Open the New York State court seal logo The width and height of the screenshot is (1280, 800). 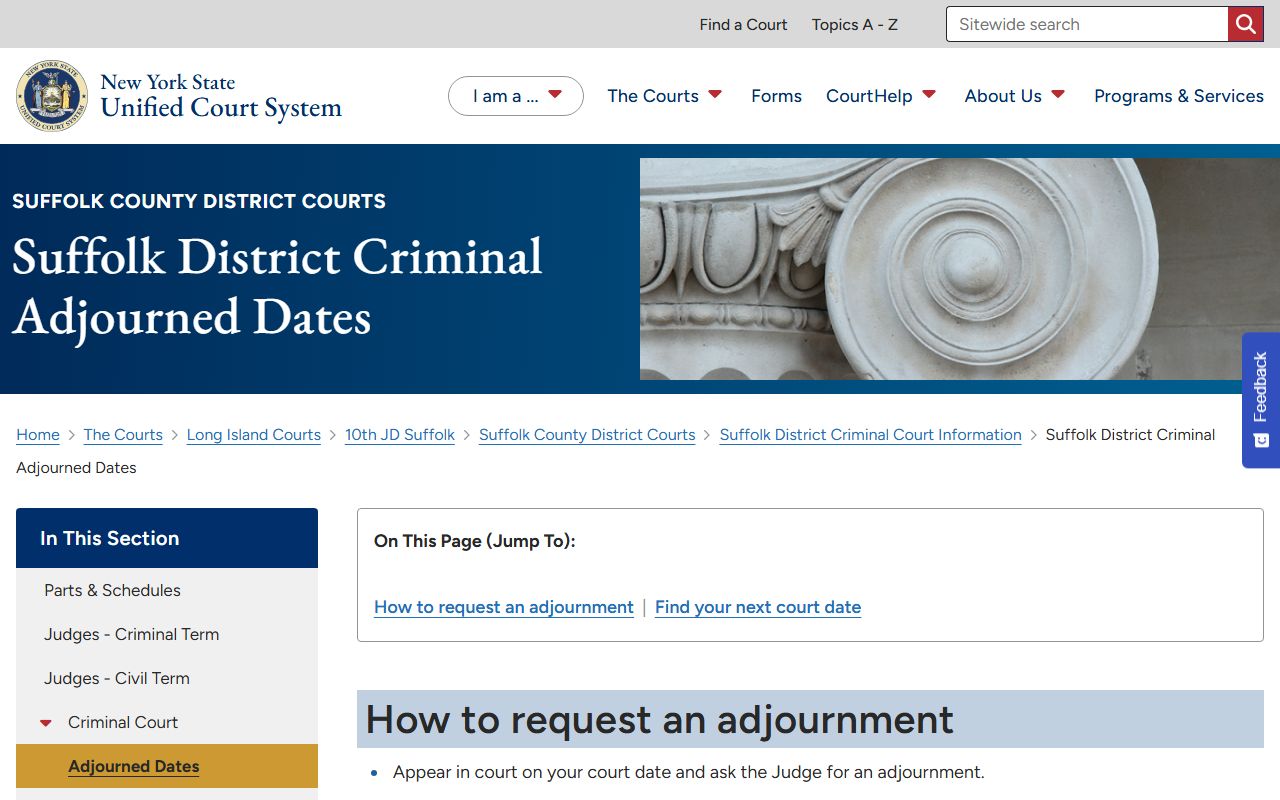coord(52,96)
